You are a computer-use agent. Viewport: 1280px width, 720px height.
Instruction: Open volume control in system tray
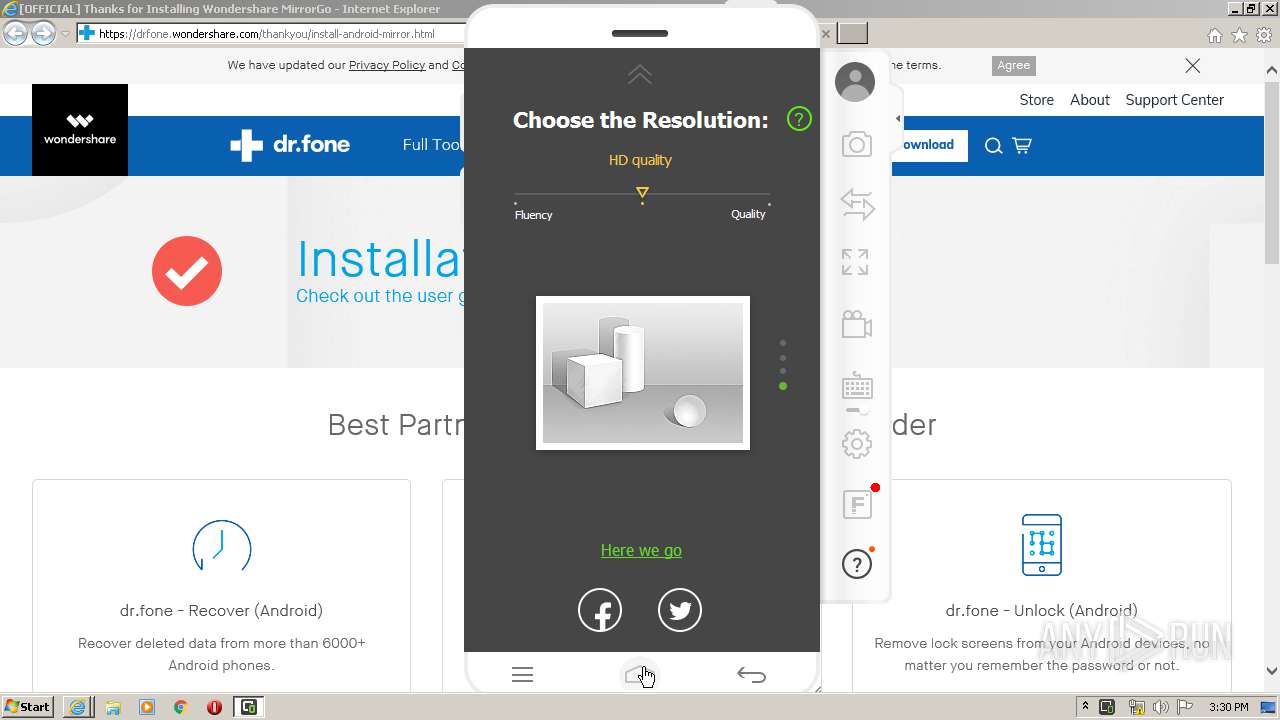coord(1160,707)
